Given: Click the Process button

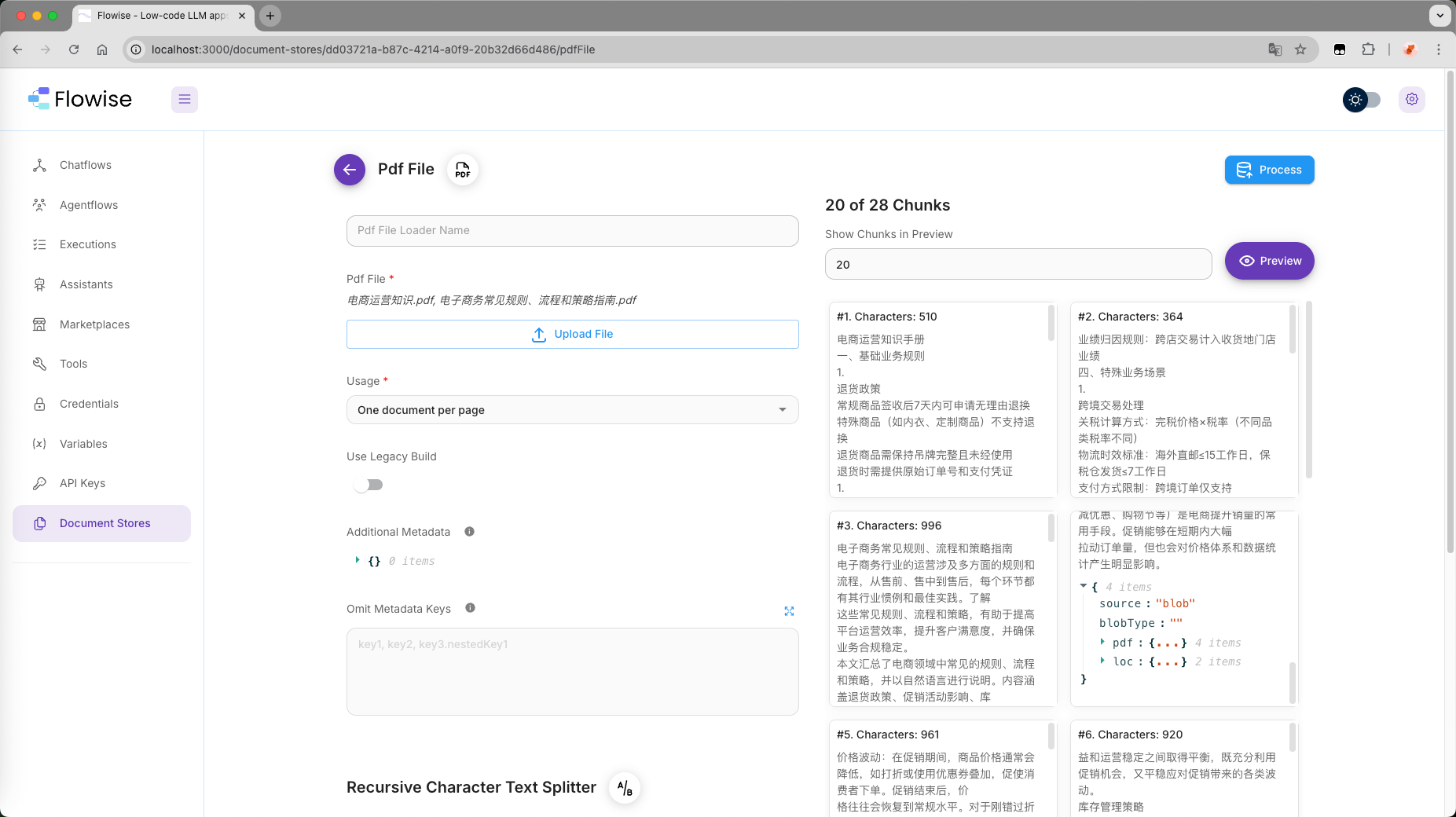Looking at the screenshot, I should click(1268, 170).
